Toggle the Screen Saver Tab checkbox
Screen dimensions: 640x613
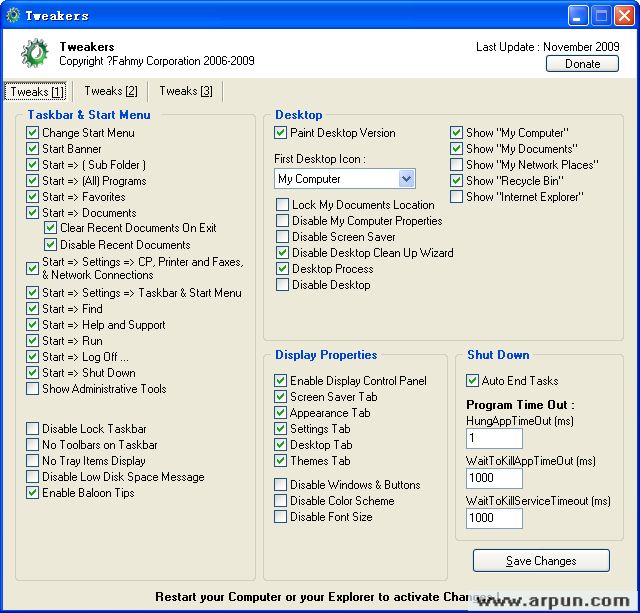tap(280, 397)
